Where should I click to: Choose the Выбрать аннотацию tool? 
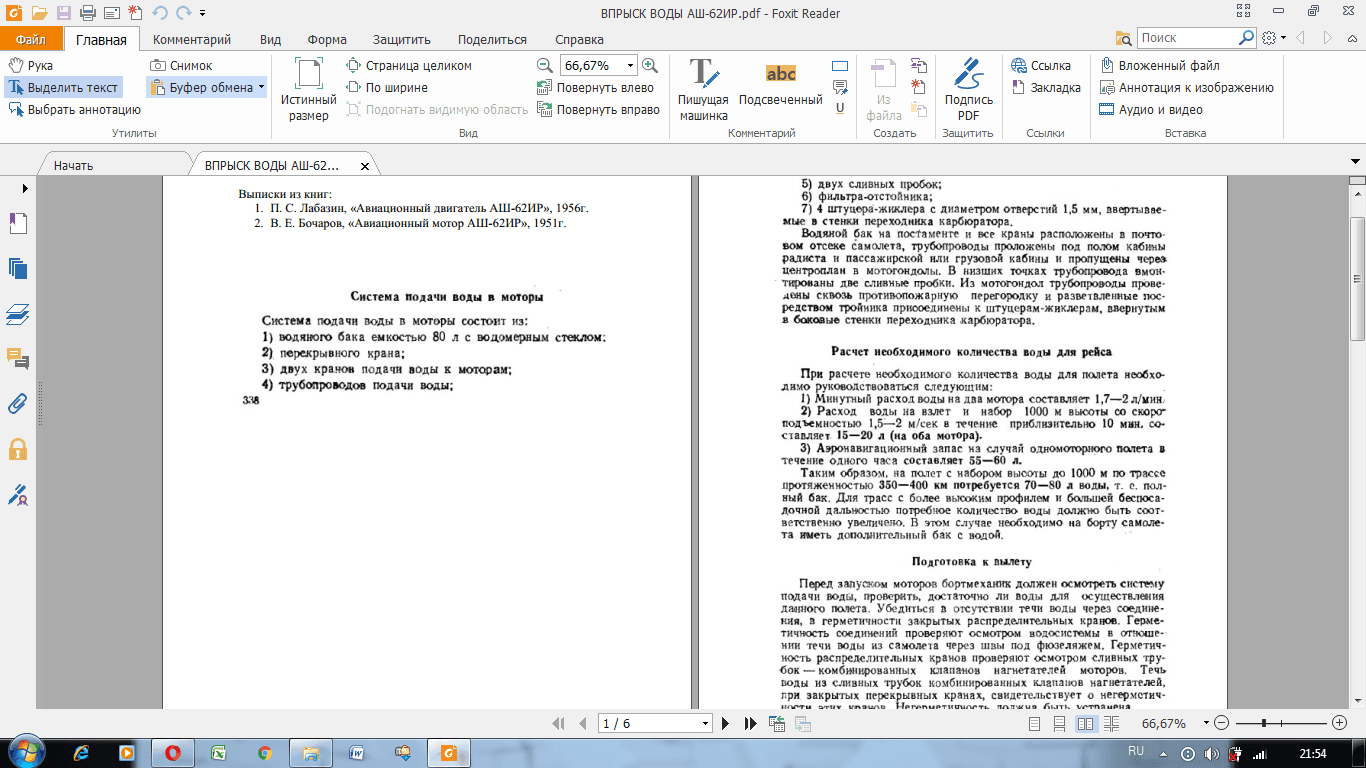(74, 109)
